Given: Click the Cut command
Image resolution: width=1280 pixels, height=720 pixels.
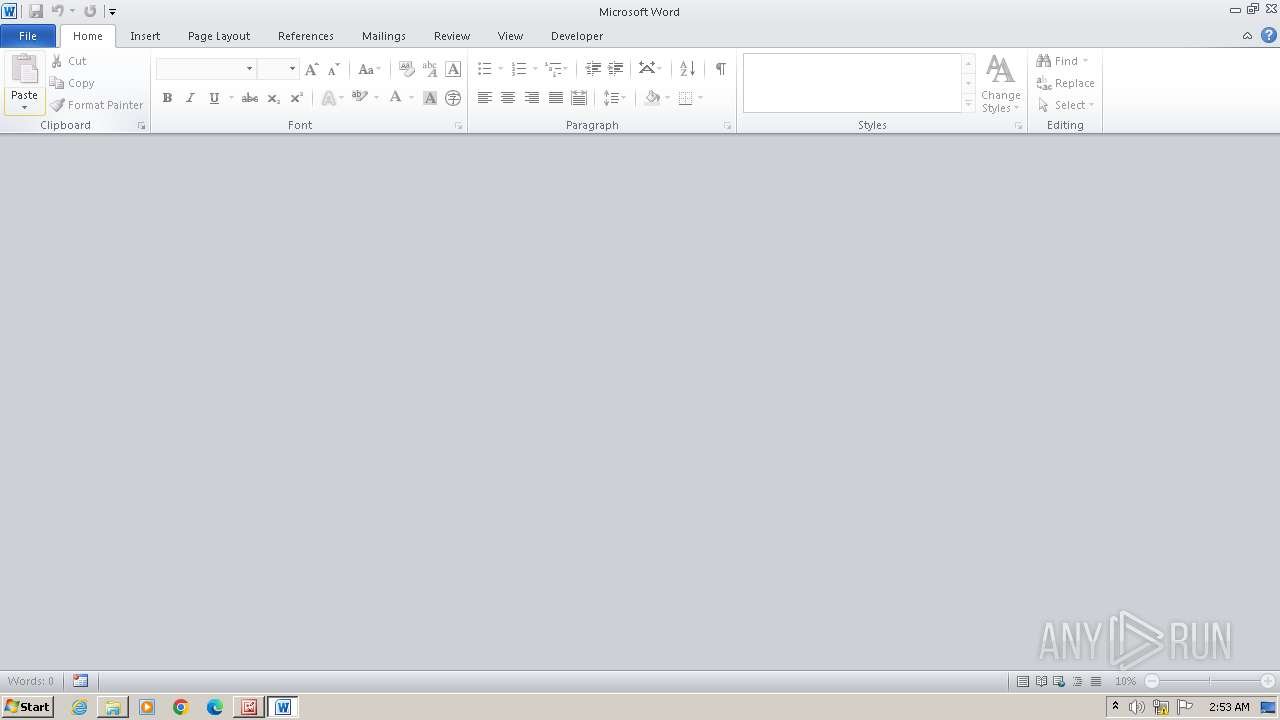Looking at the screenshot, I should click(69, 61).
